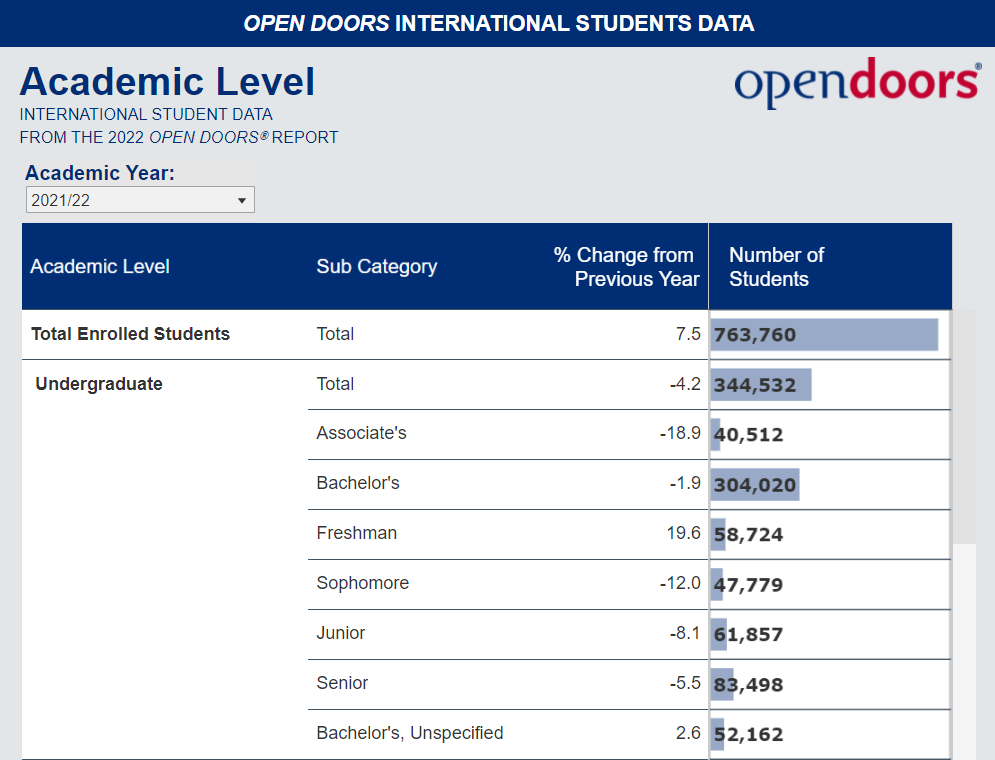995x760 pixels.
Task: Click the Academic Level column header
Action: 100,267
